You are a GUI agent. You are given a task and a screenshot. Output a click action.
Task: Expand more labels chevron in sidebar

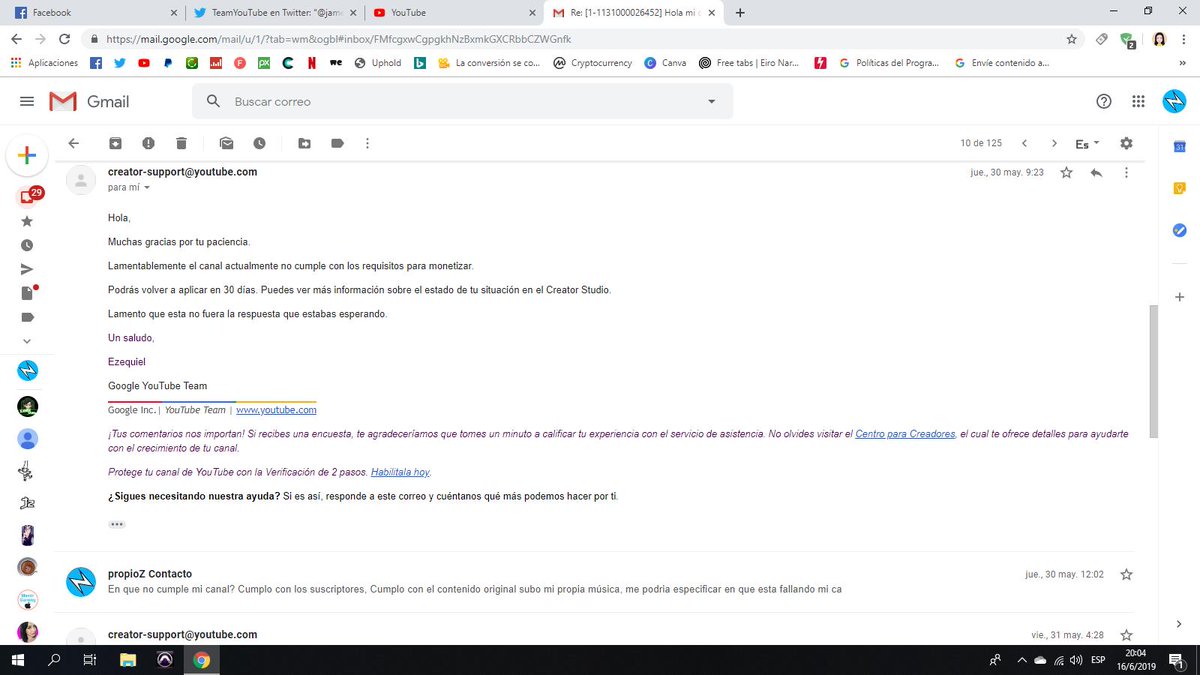(27, 341)
